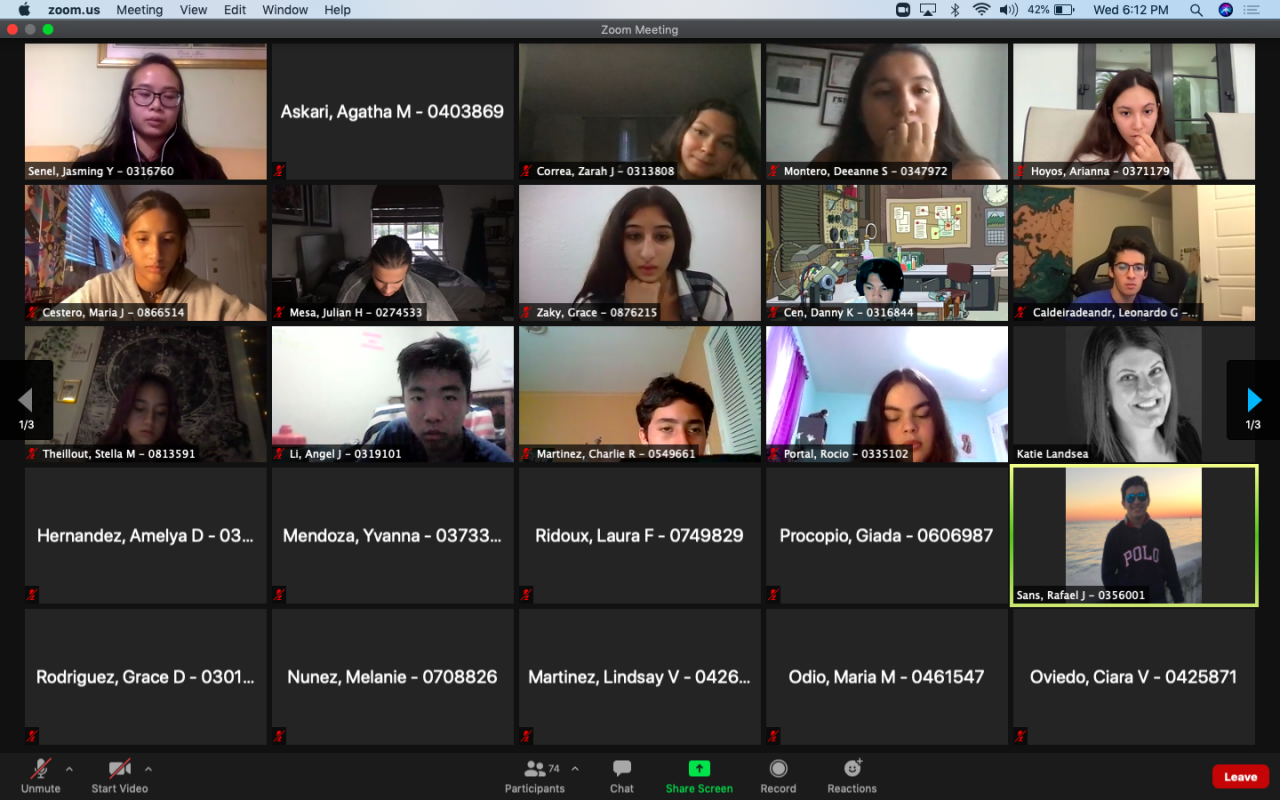Click muted mic icon on Askari, Agatha tile
The height and width of the screenshot is (800, 1280).
point(280,171)
